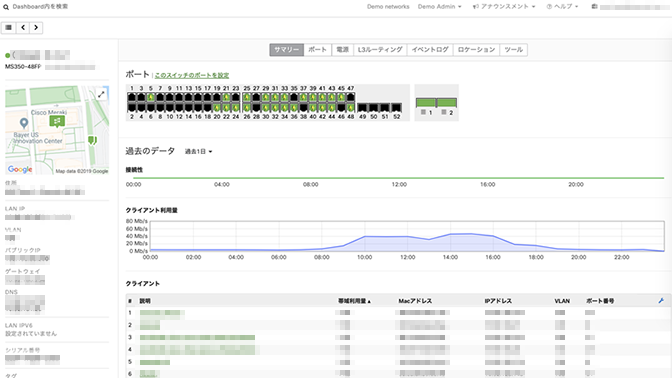This screenshot has width=672, height=378.
Task: Switch to the イベントログ tab
Action: [x=430, y=50]
